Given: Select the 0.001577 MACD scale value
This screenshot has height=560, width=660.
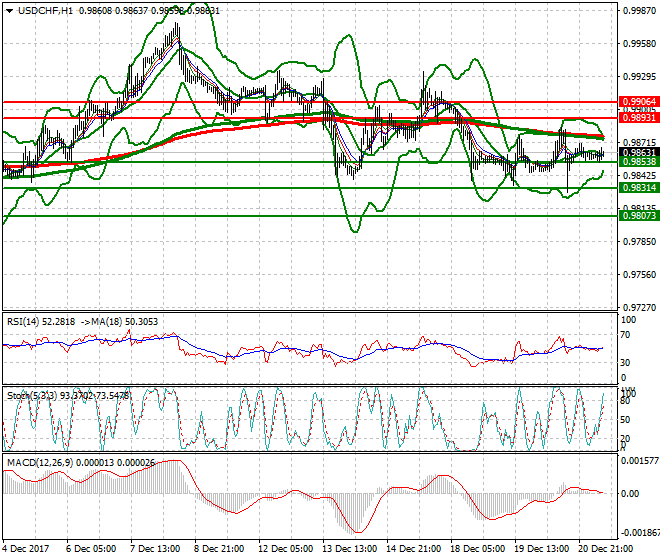Looking at the screenshot, I should [640, 461].
